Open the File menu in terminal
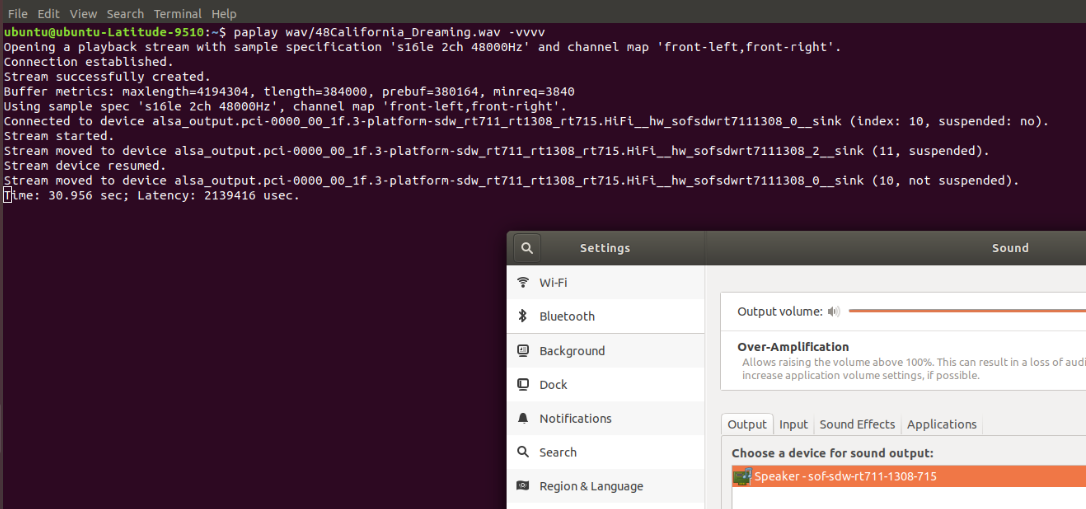The height and width of the screenshot is (509, 1086). pos(17,14)
